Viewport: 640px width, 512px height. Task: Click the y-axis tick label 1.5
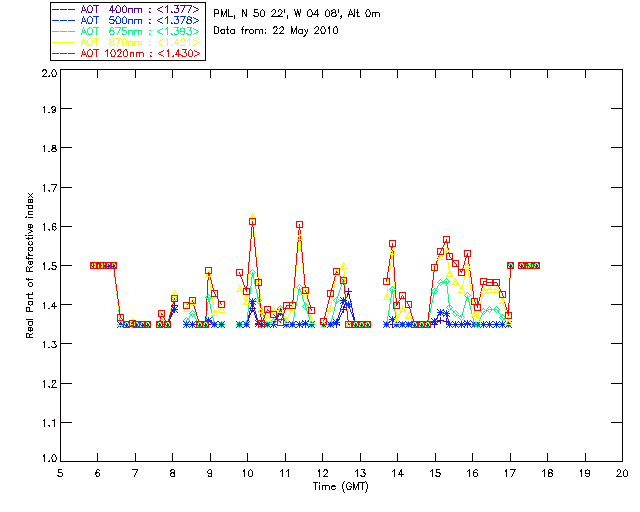(49, 266)
